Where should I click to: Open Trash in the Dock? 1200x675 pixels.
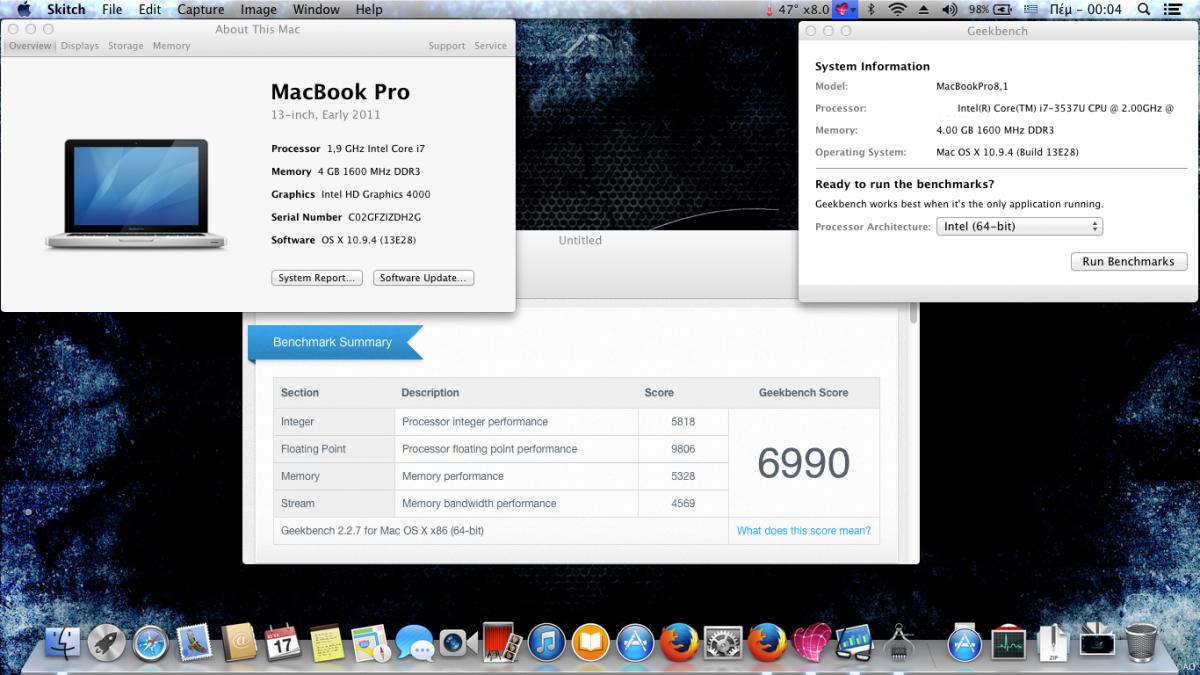pos(1140,642)
